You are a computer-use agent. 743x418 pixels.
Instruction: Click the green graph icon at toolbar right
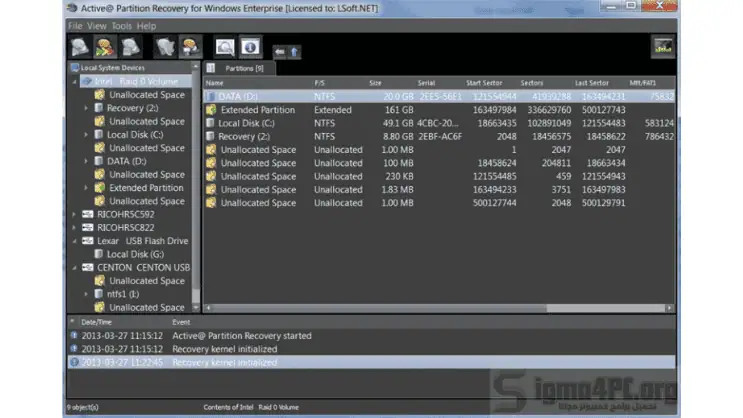point(662,46)
